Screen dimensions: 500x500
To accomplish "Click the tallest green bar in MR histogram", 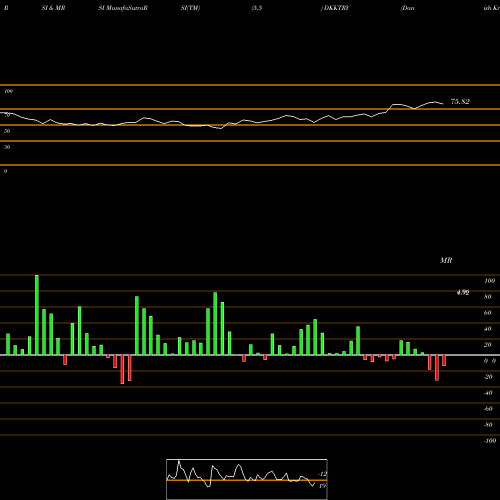I will [x=37, y=315].
